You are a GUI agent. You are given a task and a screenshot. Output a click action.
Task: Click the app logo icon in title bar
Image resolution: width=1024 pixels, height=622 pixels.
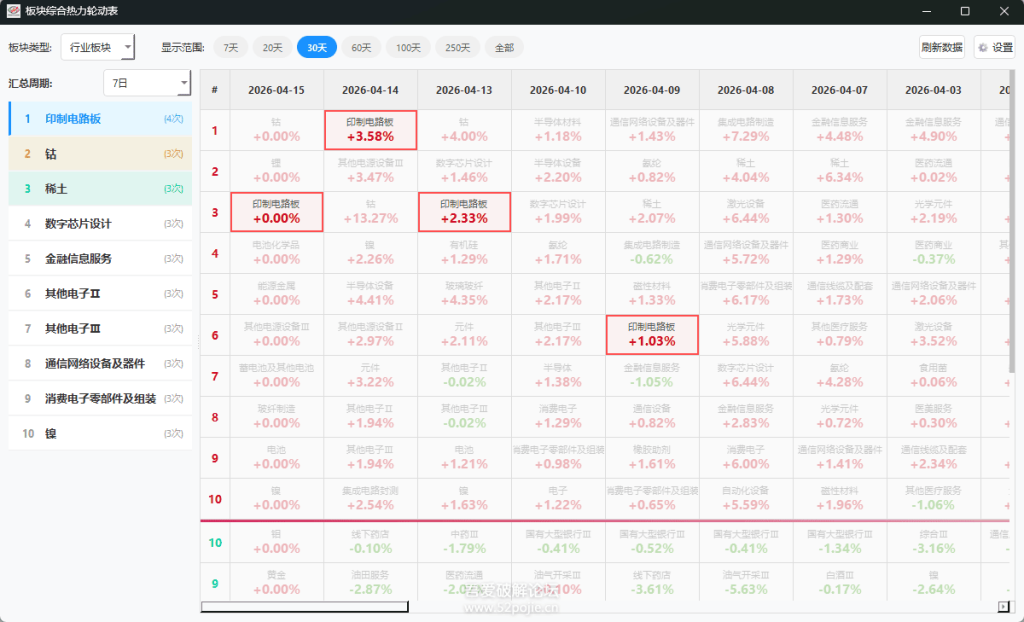tap(13, 11)
